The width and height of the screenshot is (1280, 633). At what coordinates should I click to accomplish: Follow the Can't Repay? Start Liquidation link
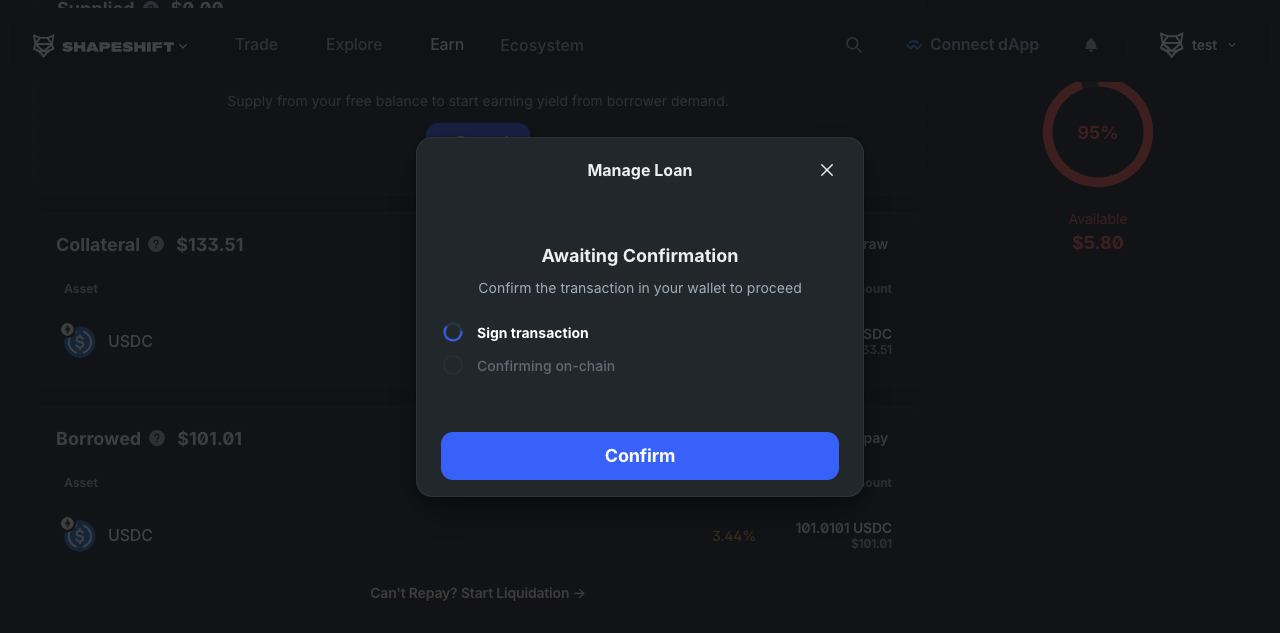pos(477,593)
